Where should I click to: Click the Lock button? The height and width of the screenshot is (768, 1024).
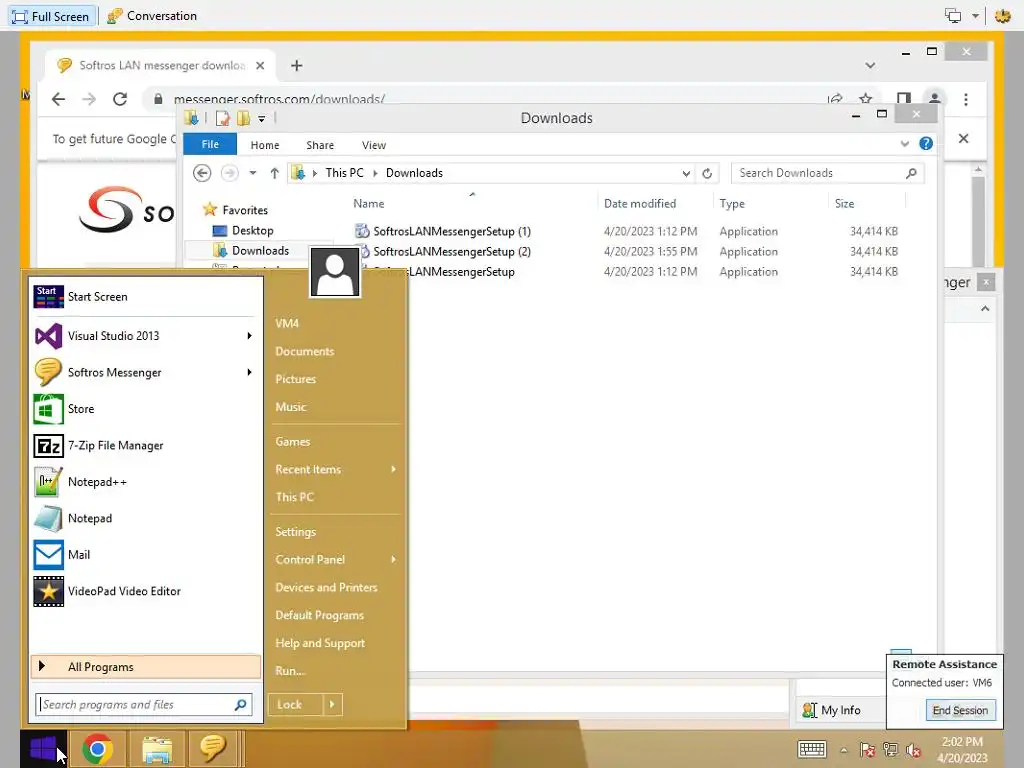coord(296,705)
